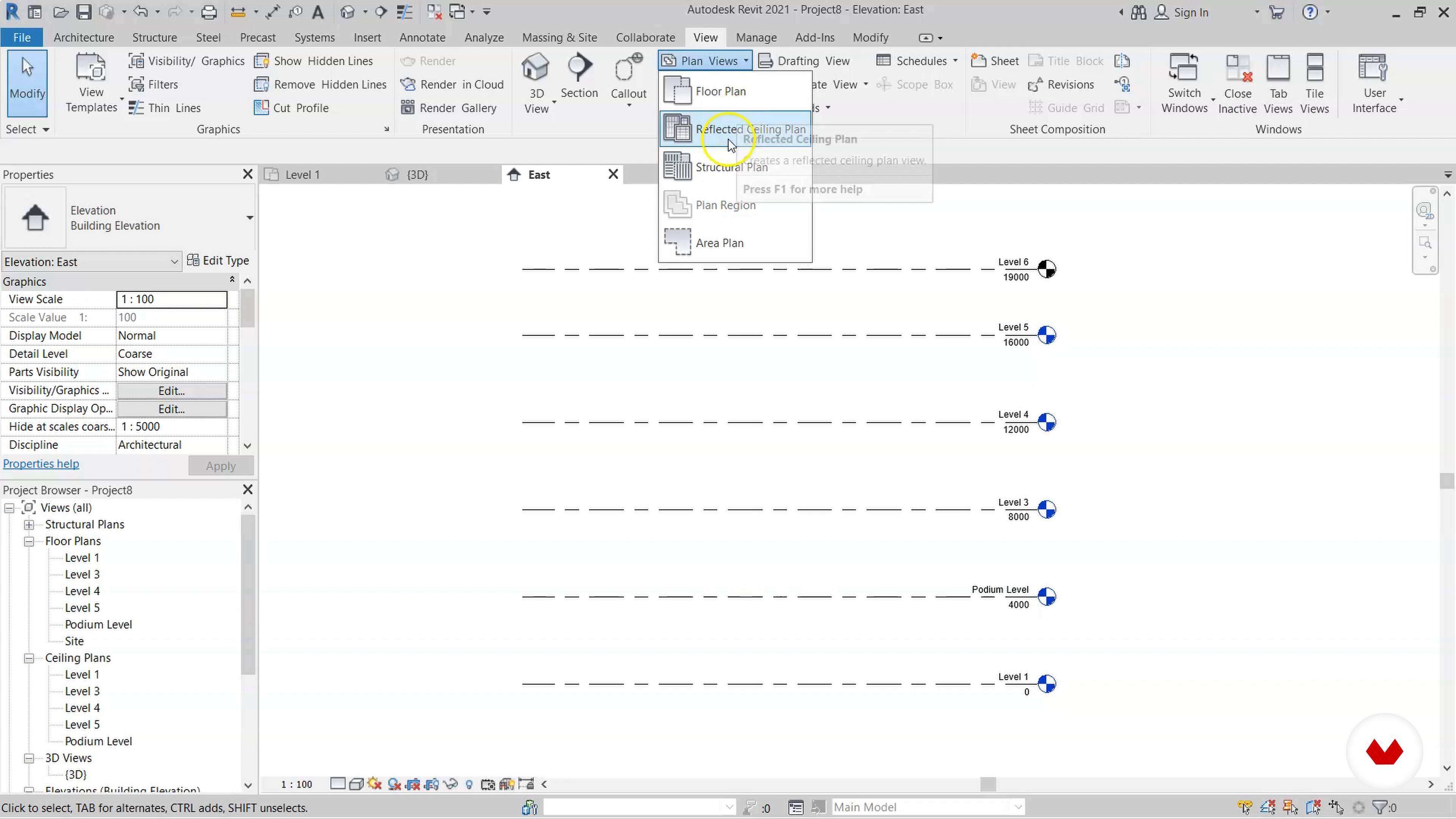This screenshot has width=1456, height=819.
Task: Open the Default 3D View from quick access
Action: pyautogui.click(x=348, y=12)
